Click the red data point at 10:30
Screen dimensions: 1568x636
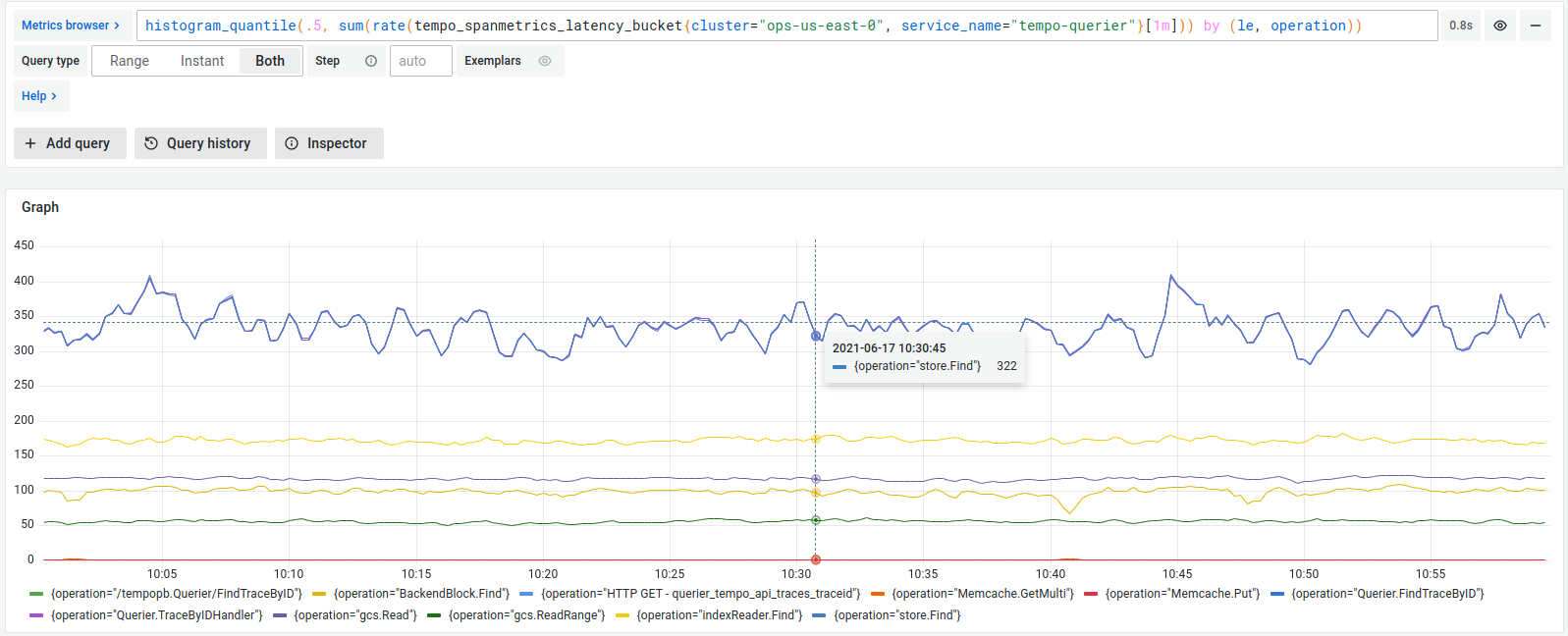point(816,559)
